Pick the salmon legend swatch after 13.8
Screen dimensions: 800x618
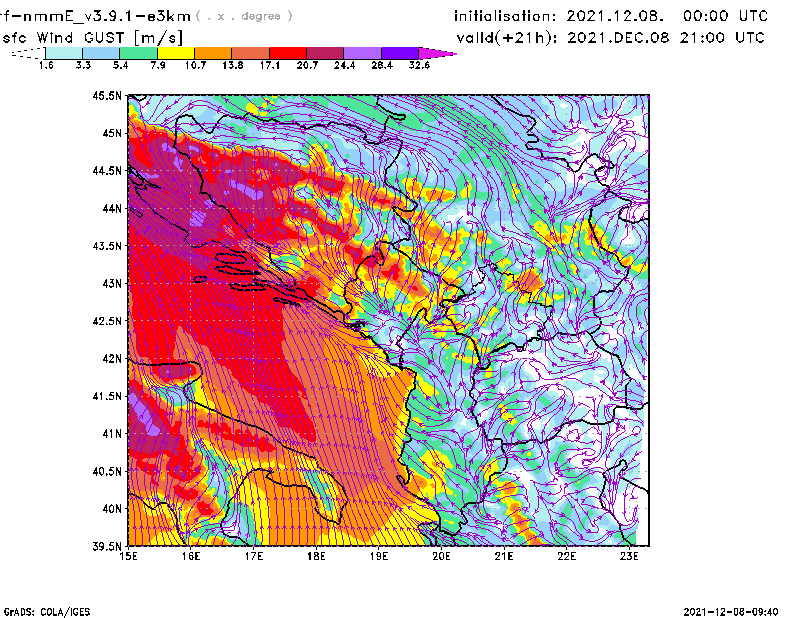(x=251, y=53)
